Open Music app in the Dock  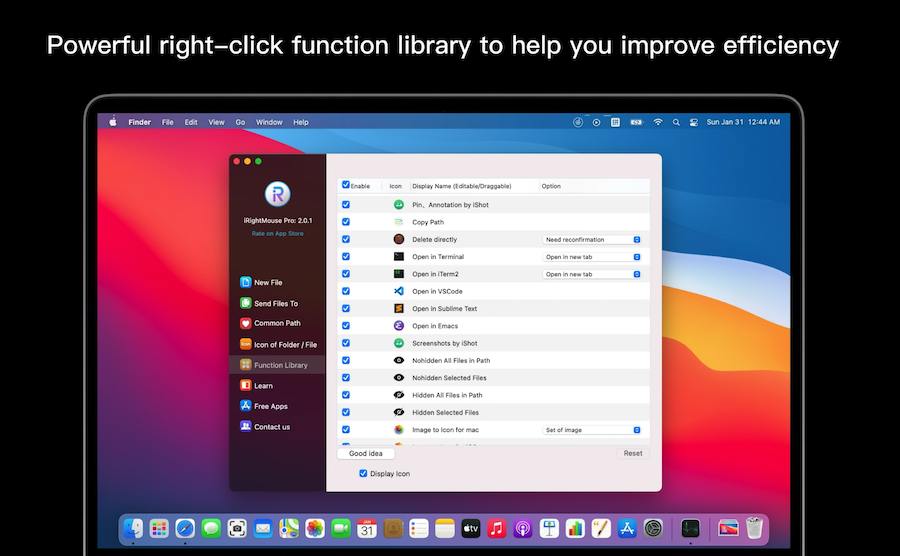pyautogui.click(x=497, y=528)
